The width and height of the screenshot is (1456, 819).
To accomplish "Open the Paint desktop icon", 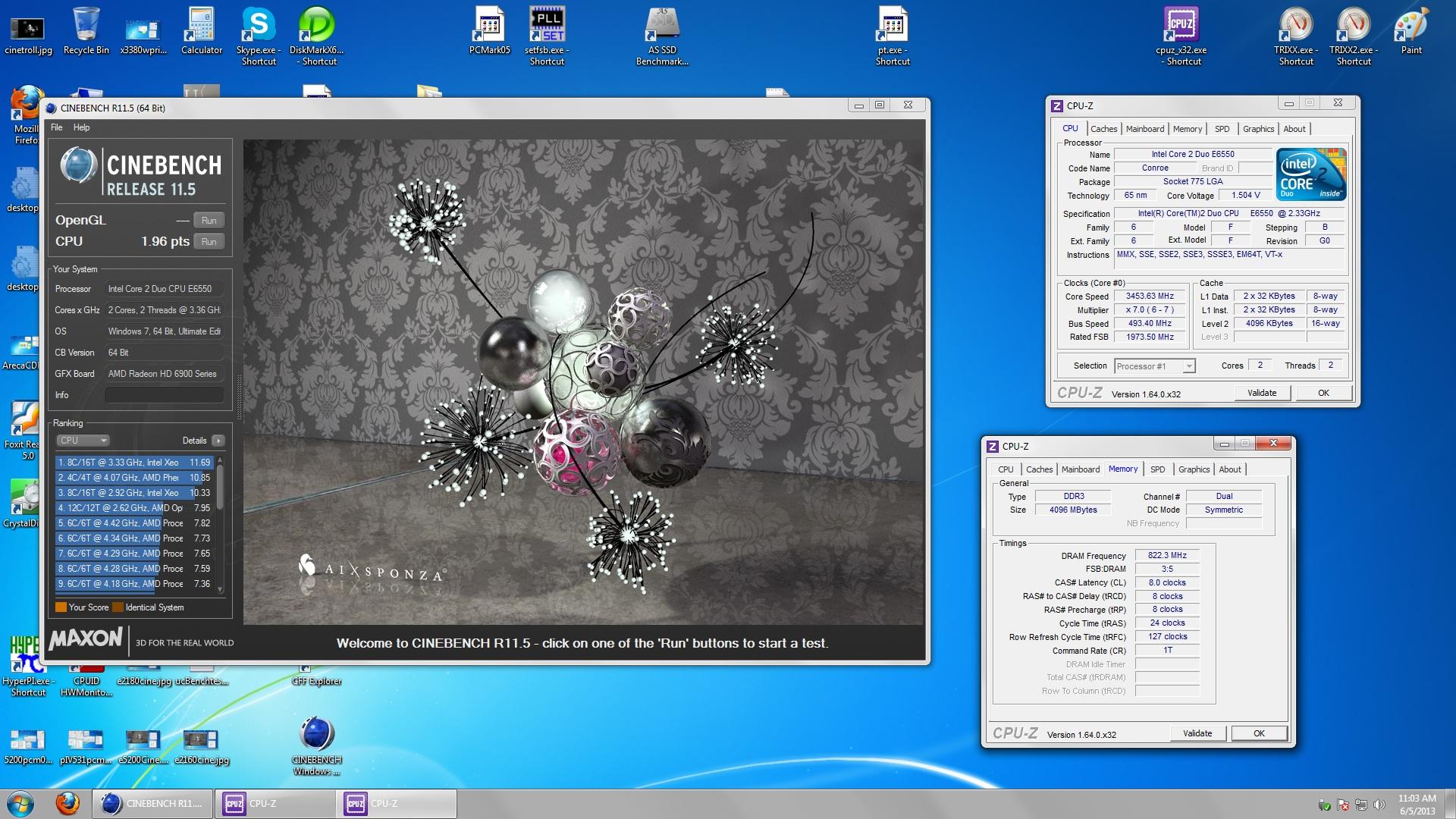I will coord(1411,32).
